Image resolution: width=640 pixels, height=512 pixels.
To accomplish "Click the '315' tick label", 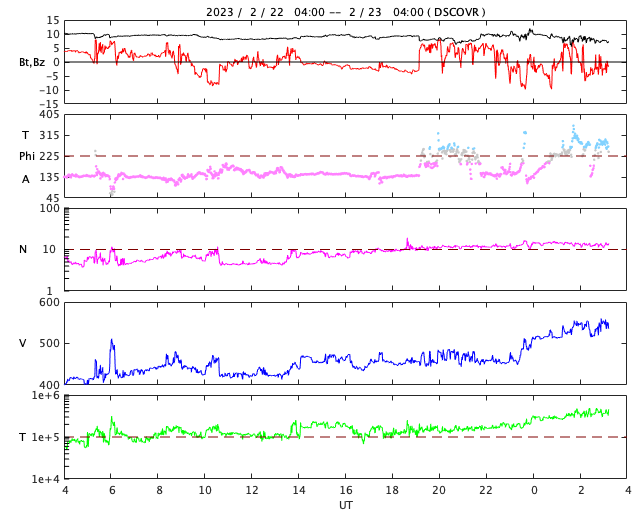I will tap(49, 135).
